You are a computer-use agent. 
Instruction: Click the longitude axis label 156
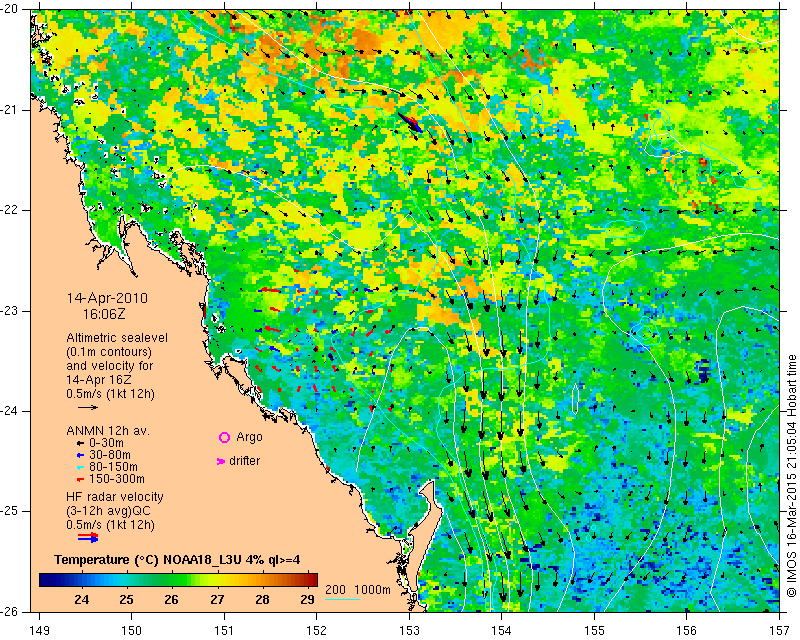687,631
